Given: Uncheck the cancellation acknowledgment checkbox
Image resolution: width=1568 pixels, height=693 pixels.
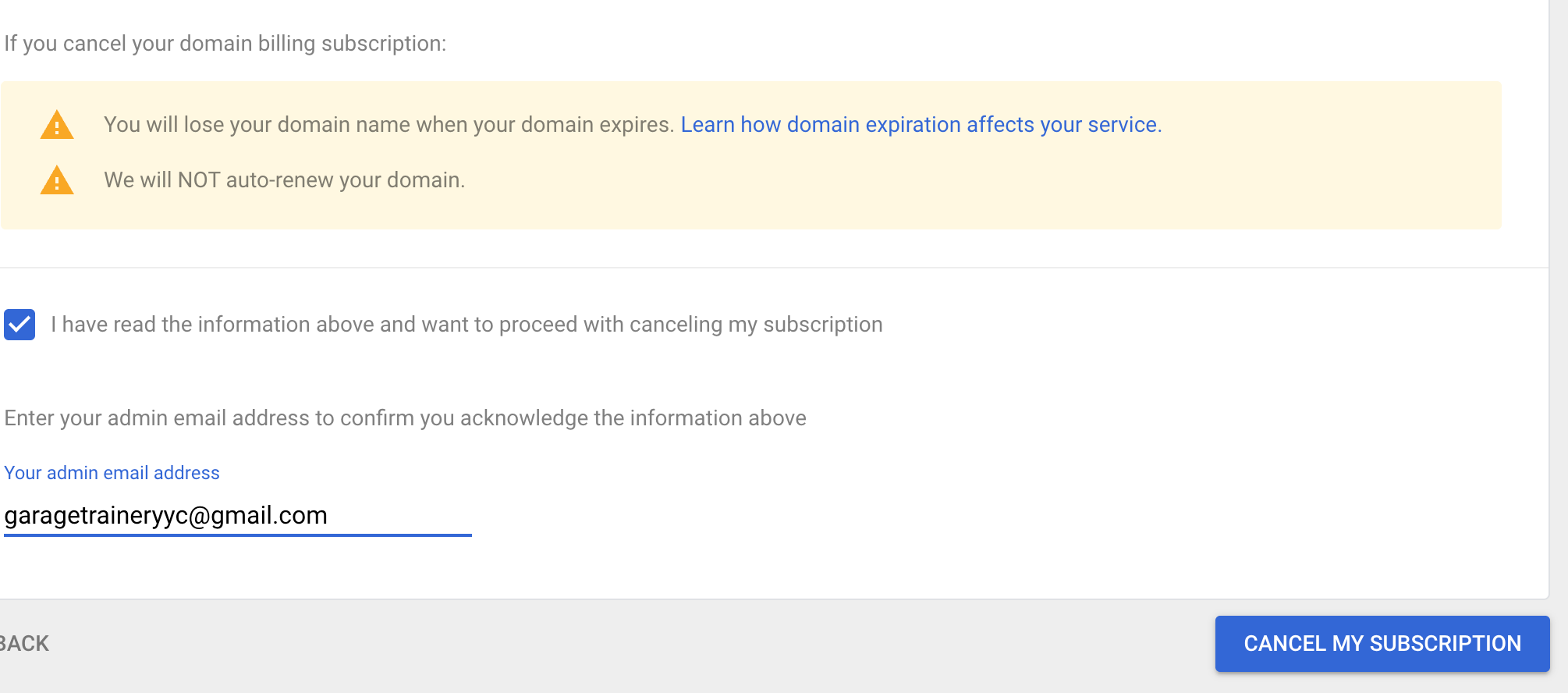Looking at the screenshot, I should click(20, 325).
